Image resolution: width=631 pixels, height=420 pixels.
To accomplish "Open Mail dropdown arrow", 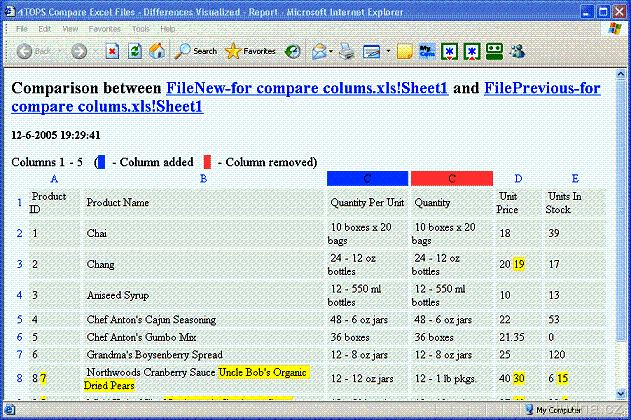I will coord(331,51).
